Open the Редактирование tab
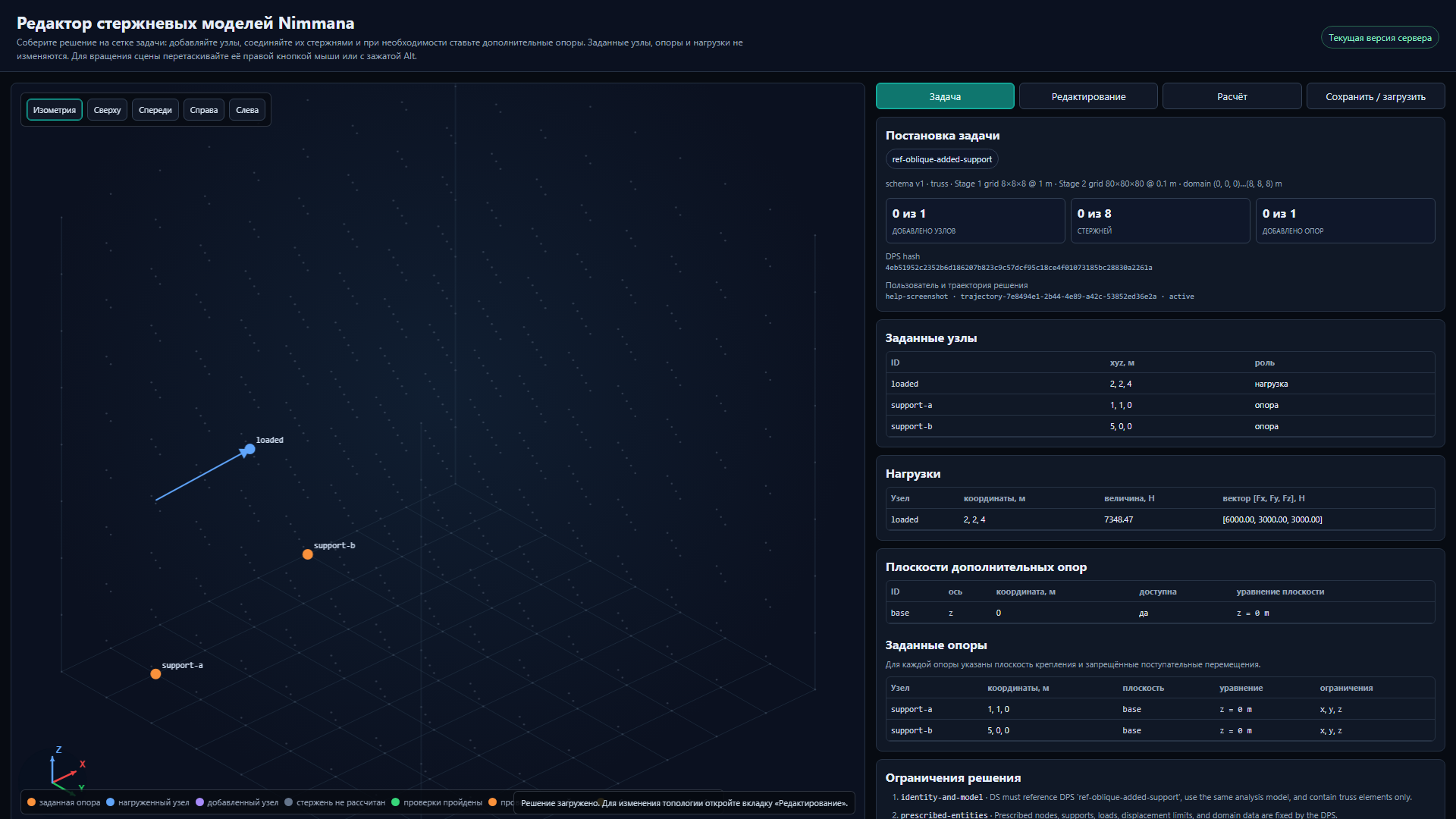The width and height of the screenshot is (1456, 819). 1088,96
